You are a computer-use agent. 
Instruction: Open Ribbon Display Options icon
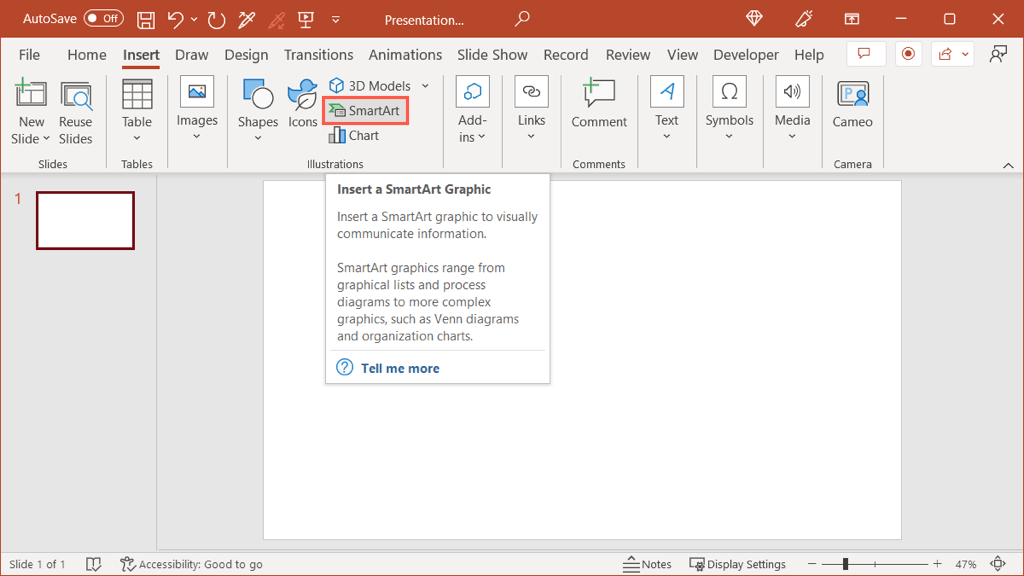pos(852,20)
